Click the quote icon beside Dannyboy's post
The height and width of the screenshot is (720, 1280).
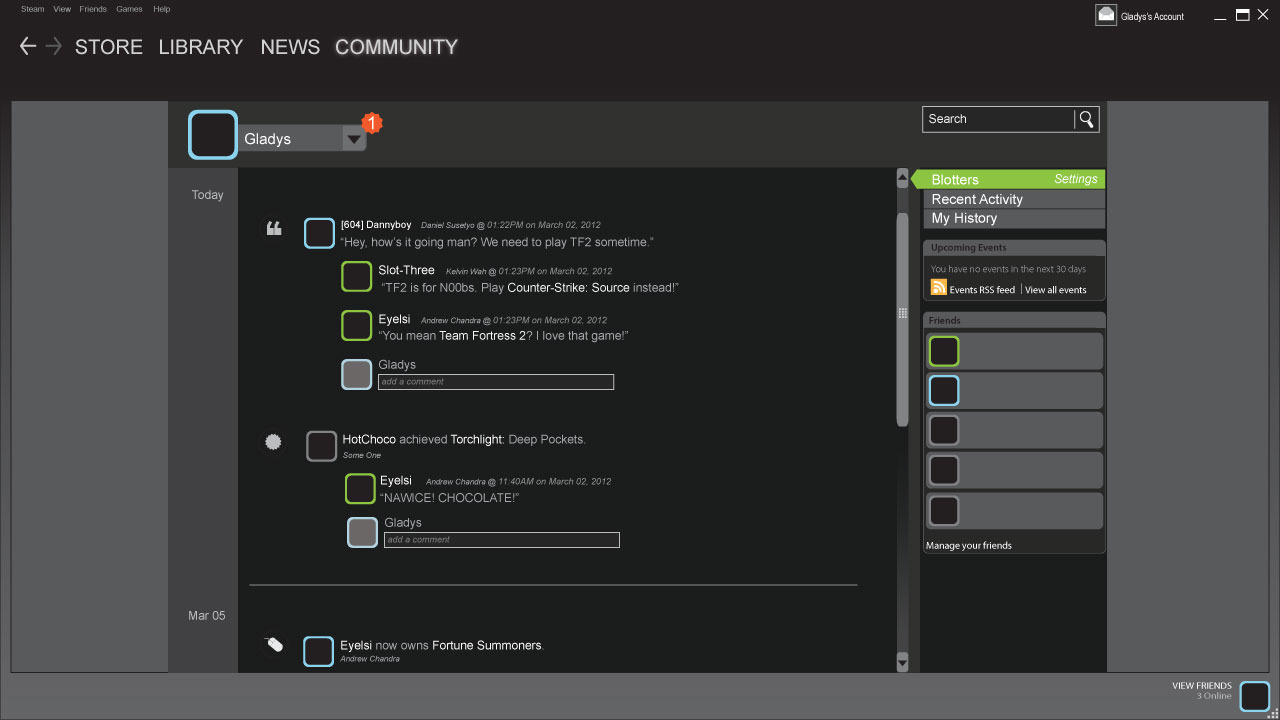[x=273, y=229]
